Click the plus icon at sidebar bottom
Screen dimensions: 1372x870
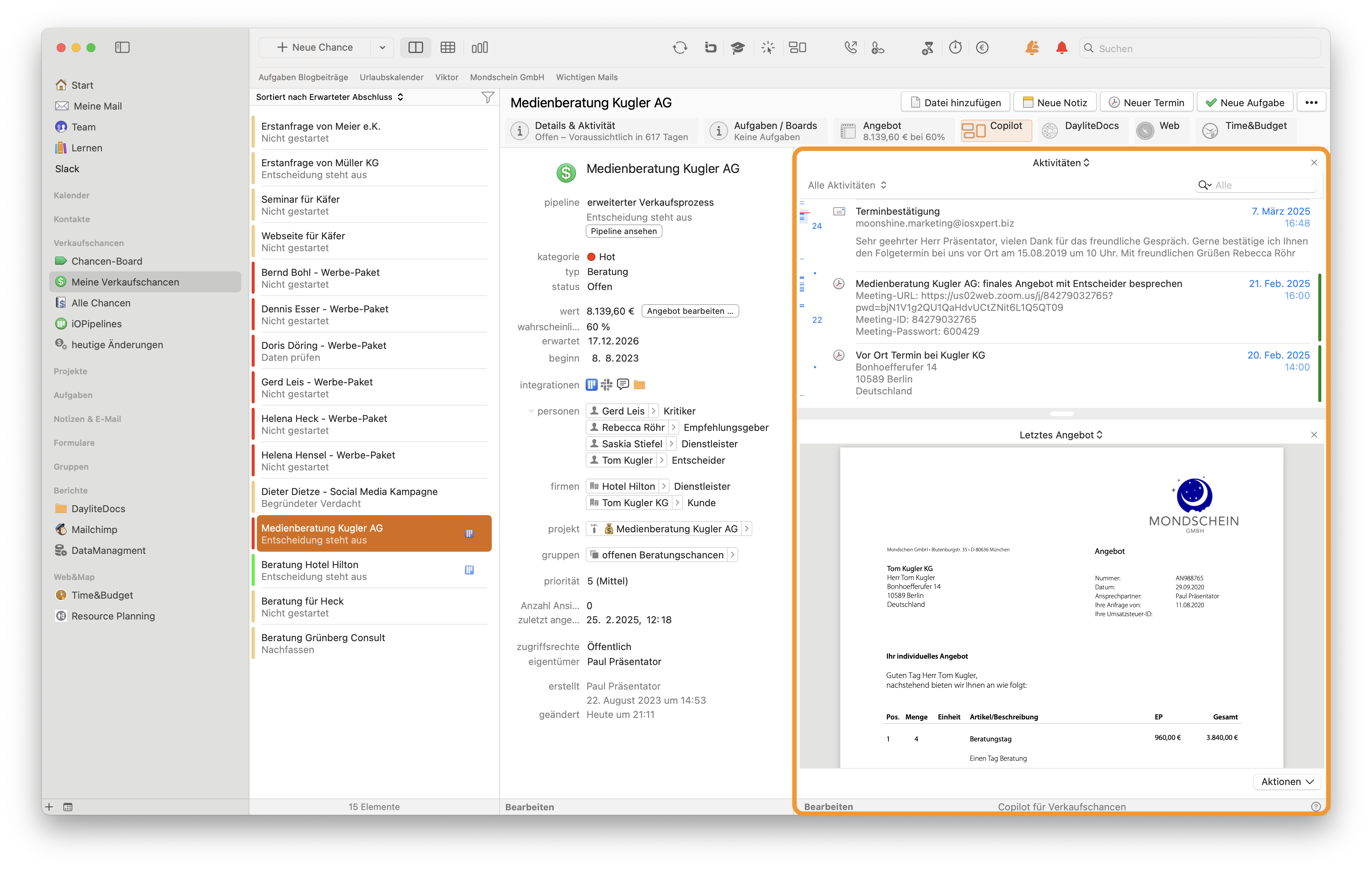pos(49,807)
